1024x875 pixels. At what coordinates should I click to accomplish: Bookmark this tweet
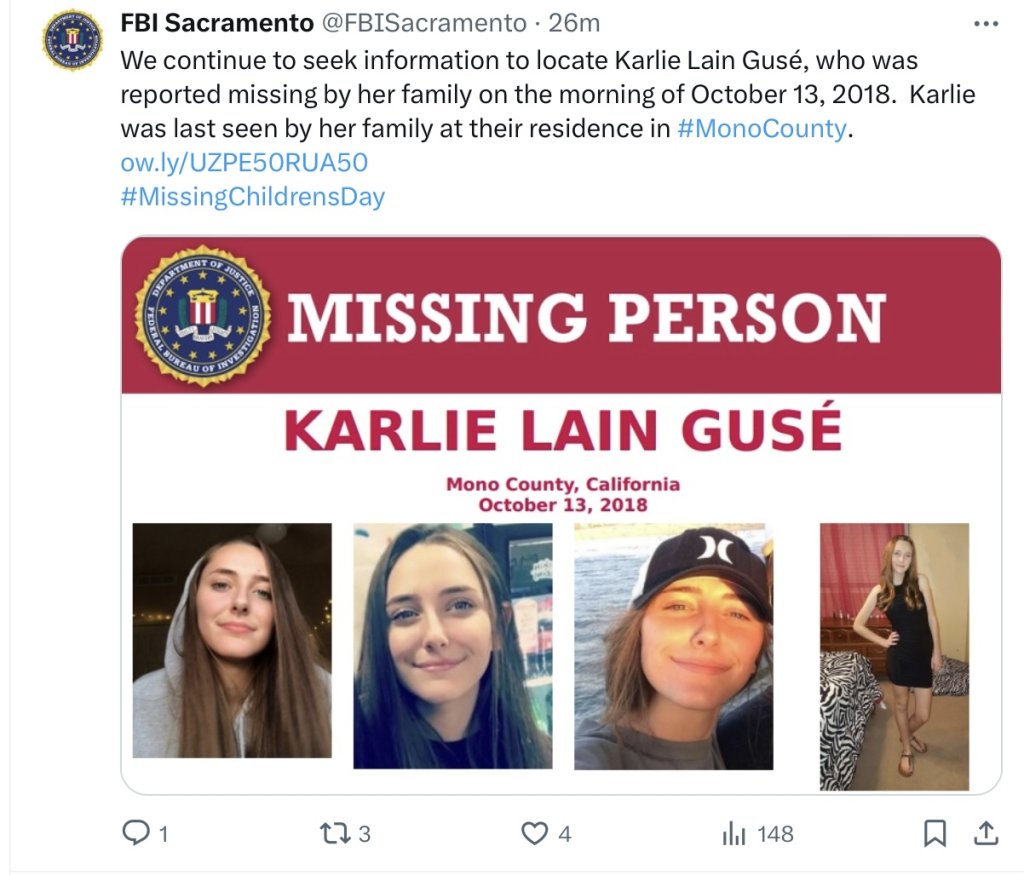click(935, 833)
